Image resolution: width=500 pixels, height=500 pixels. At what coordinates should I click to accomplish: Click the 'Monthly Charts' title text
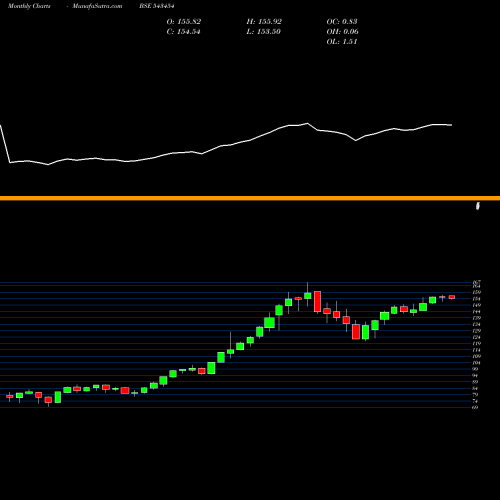coord(29,6)
